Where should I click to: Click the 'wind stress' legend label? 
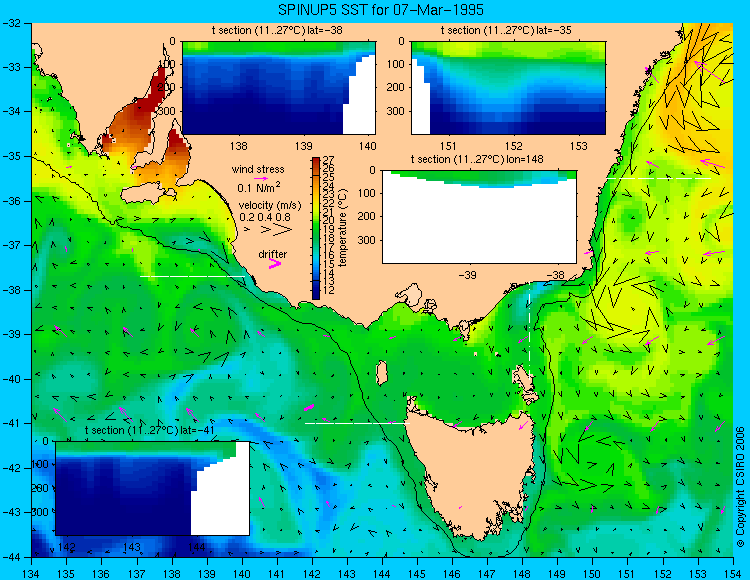[x=258, y=169]
